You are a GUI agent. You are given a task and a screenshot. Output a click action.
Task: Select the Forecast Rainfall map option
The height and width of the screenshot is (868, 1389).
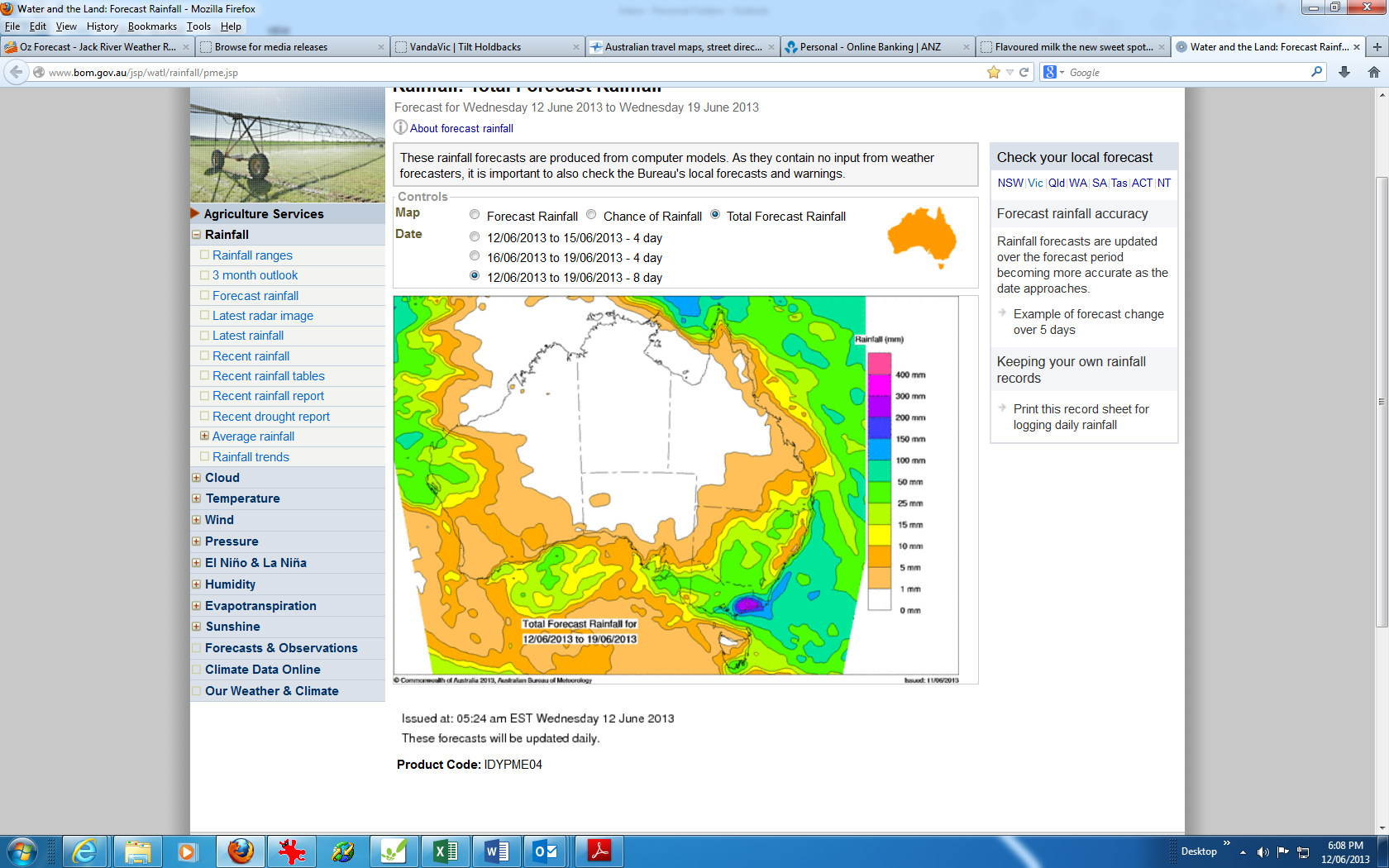coord(475,215)
